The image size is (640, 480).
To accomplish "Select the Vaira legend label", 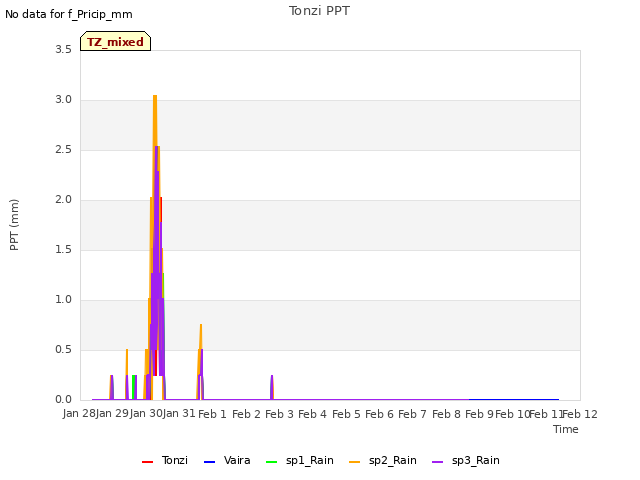I will 237,460.
